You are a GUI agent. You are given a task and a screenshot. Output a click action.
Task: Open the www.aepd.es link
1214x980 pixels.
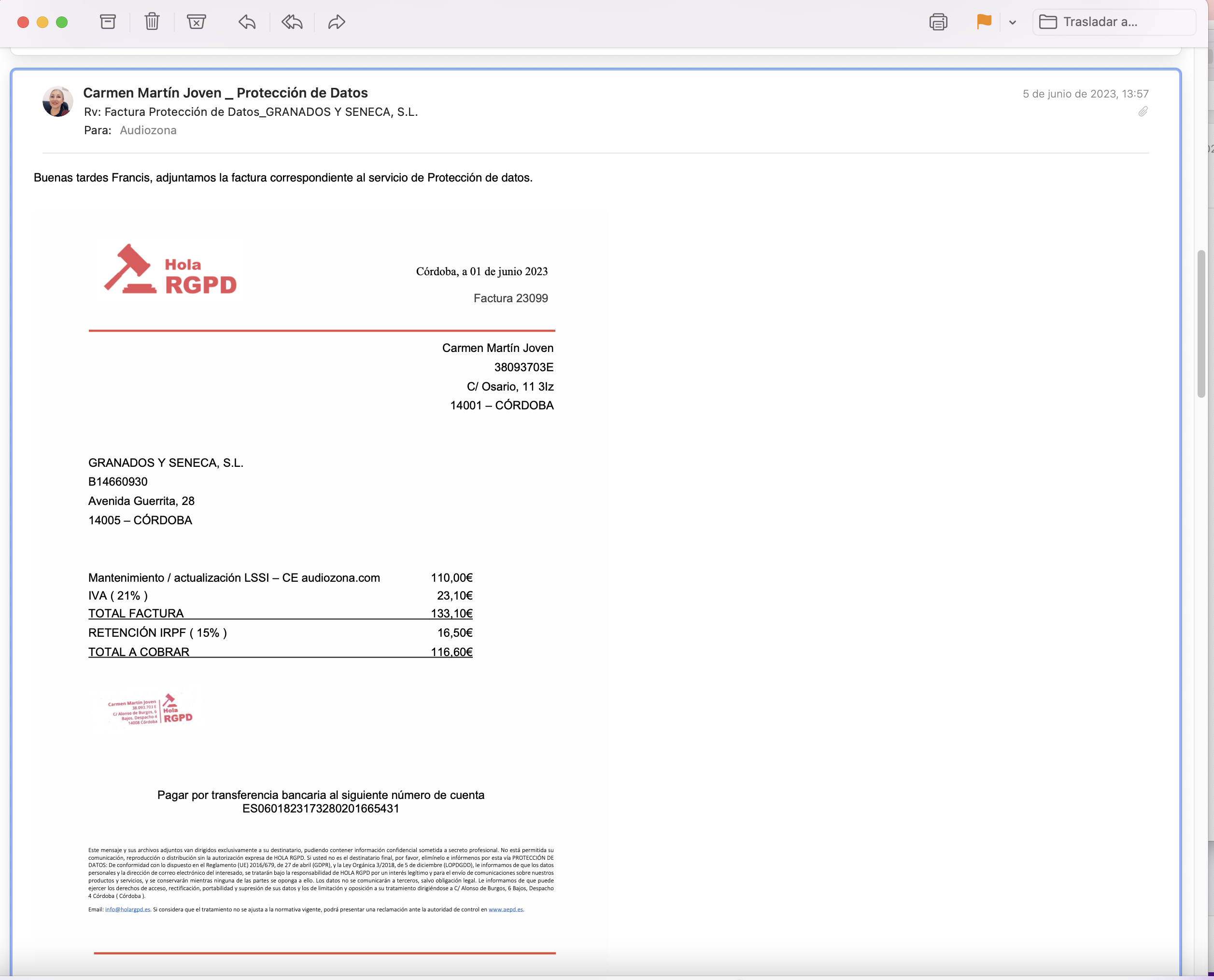506,910
